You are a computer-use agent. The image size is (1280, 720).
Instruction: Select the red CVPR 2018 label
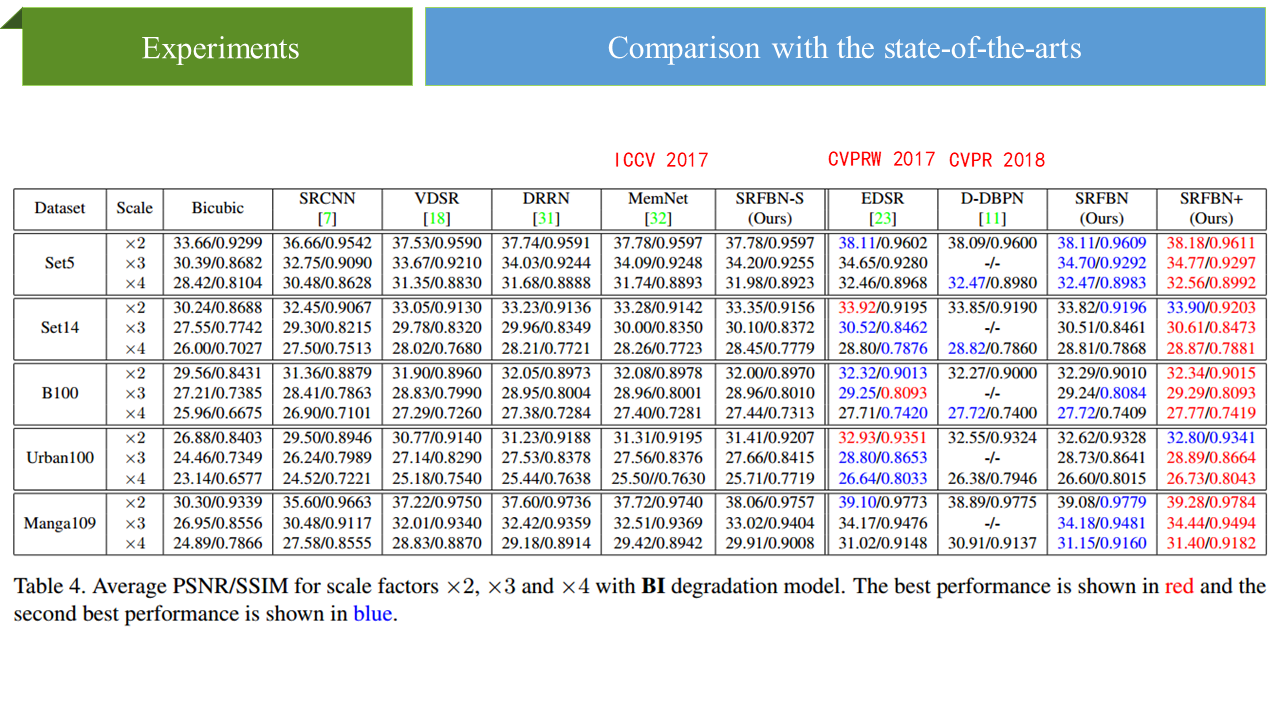click(997, 160)
